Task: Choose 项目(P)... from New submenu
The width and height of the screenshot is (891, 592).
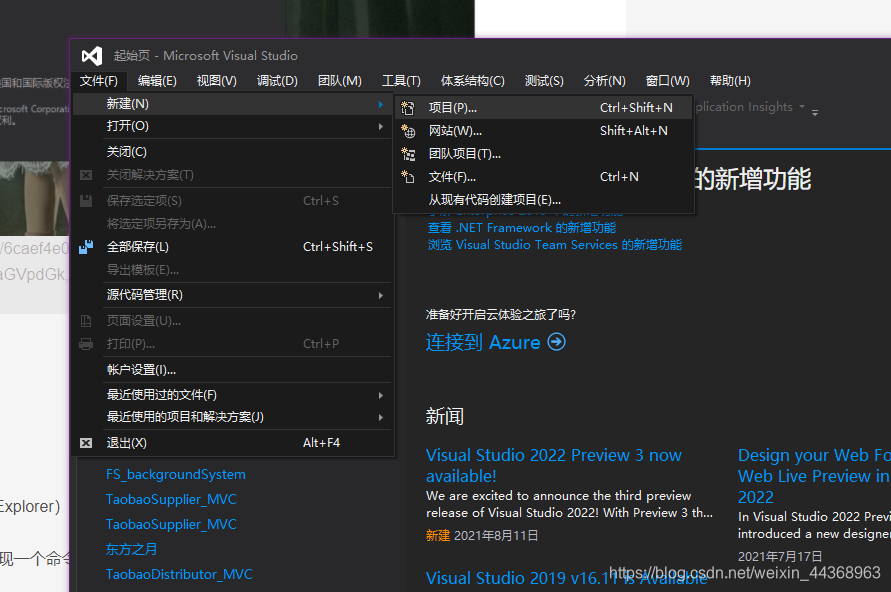Action: pos(543,107)
